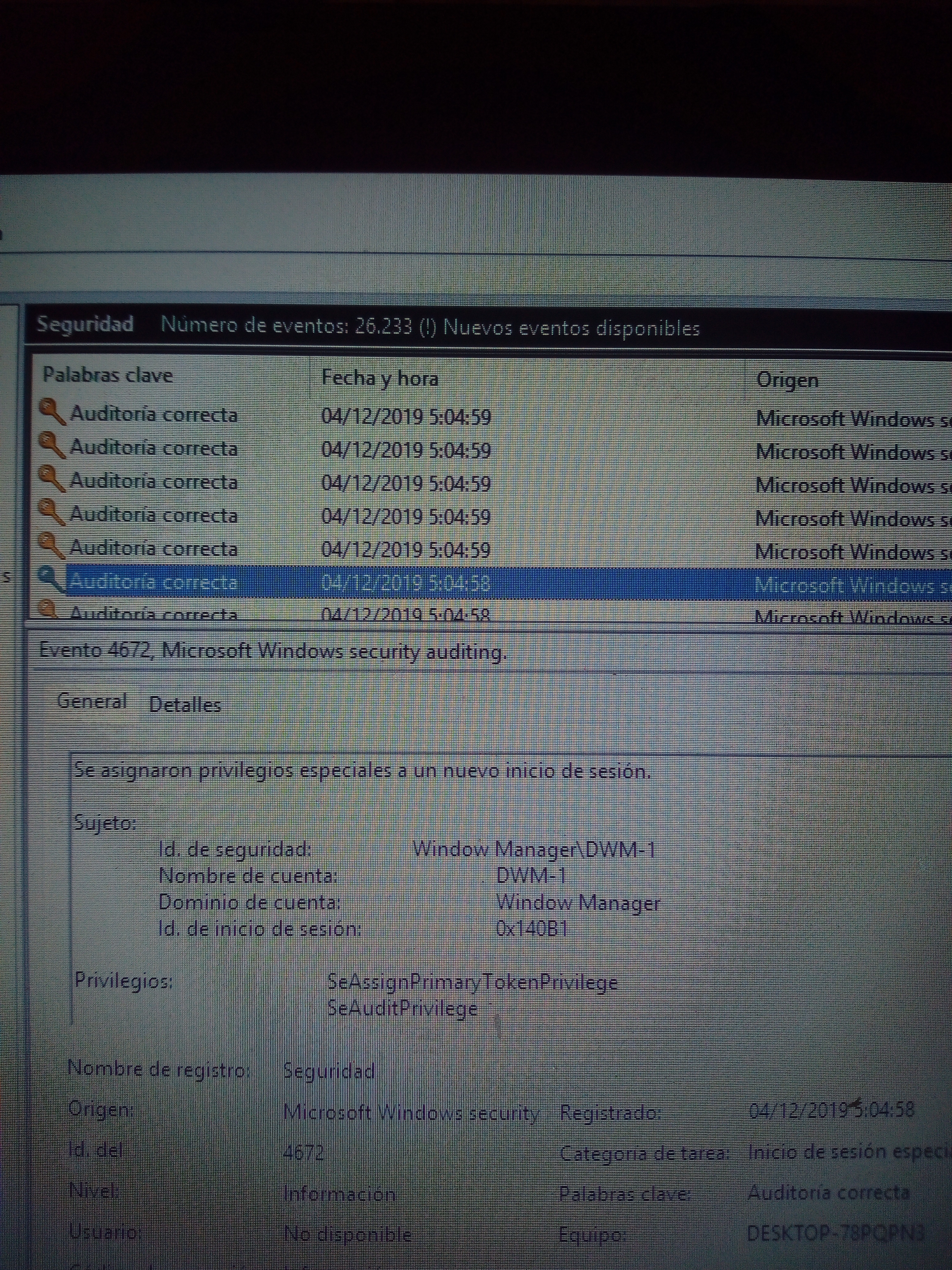
Task: Sort by the Palabras clave column header
Action: click(108, 376)
